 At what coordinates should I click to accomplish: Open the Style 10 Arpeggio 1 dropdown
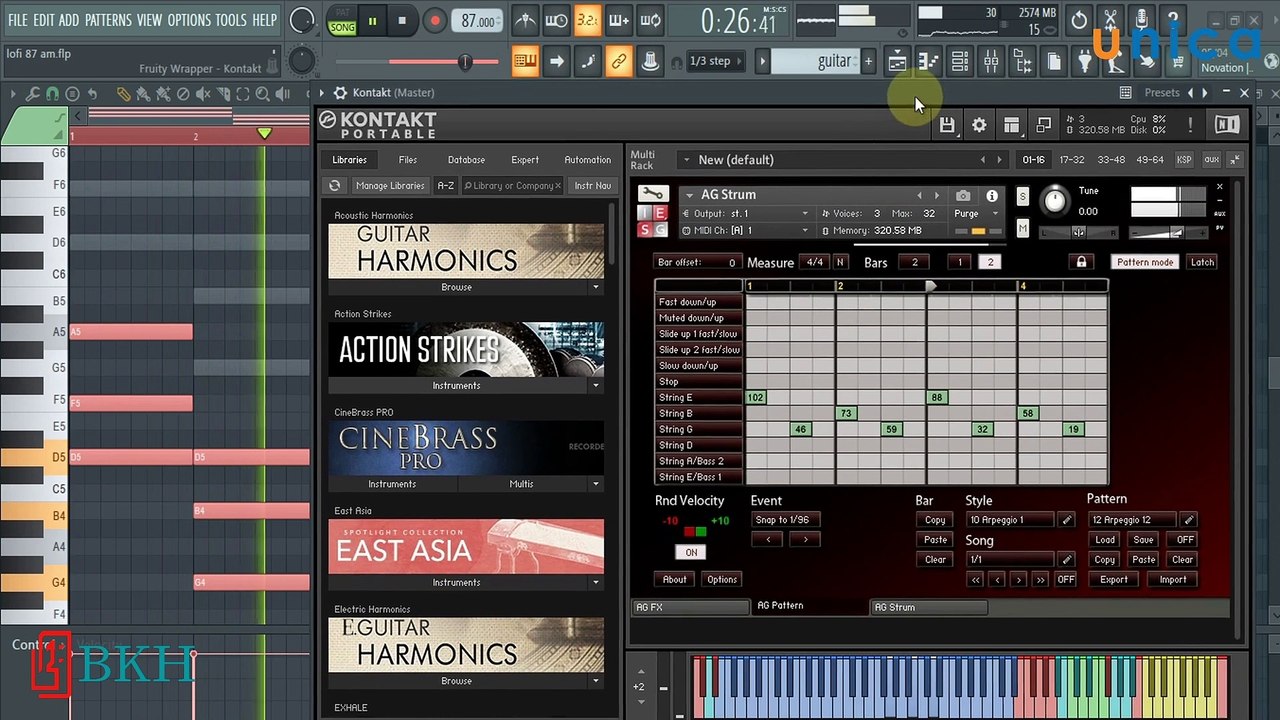(x=1010, y=520)
